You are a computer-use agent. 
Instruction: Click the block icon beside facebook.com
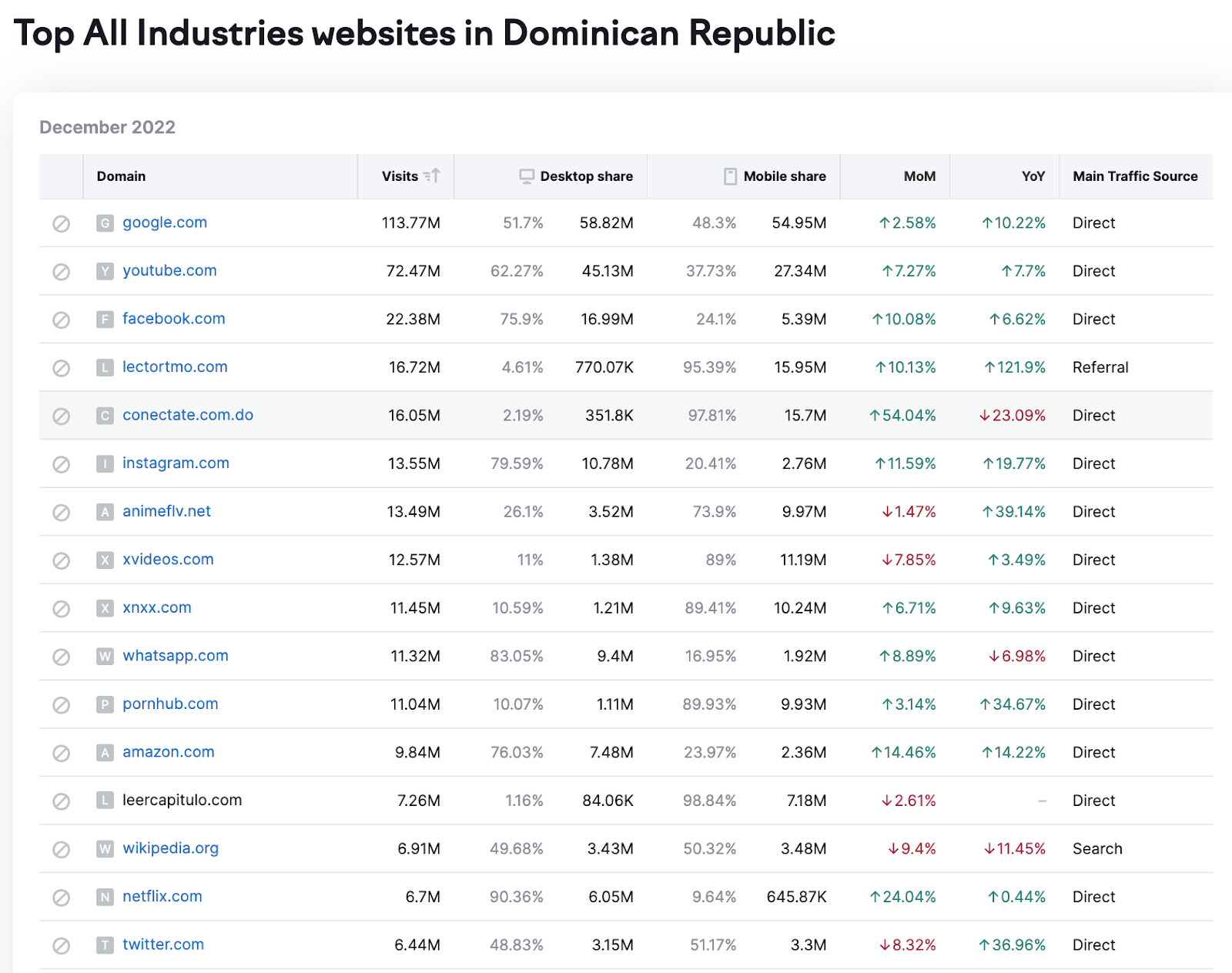pyautogui.click(x=61, y=319)
